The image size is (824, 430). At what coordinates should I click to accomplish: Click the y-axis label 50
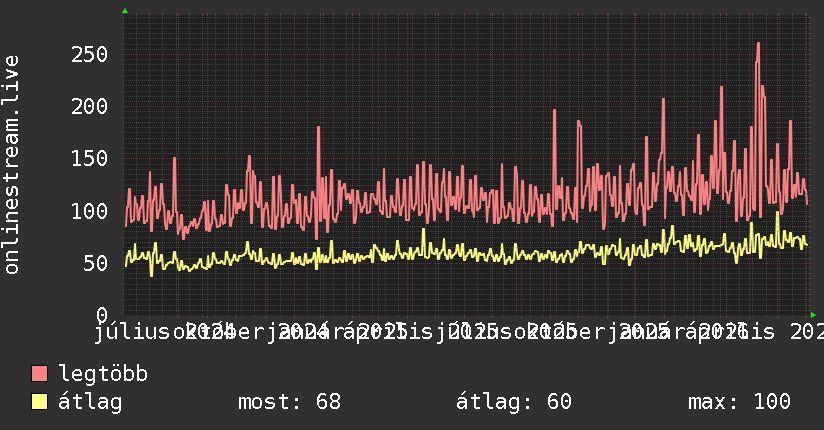(96, 263)
